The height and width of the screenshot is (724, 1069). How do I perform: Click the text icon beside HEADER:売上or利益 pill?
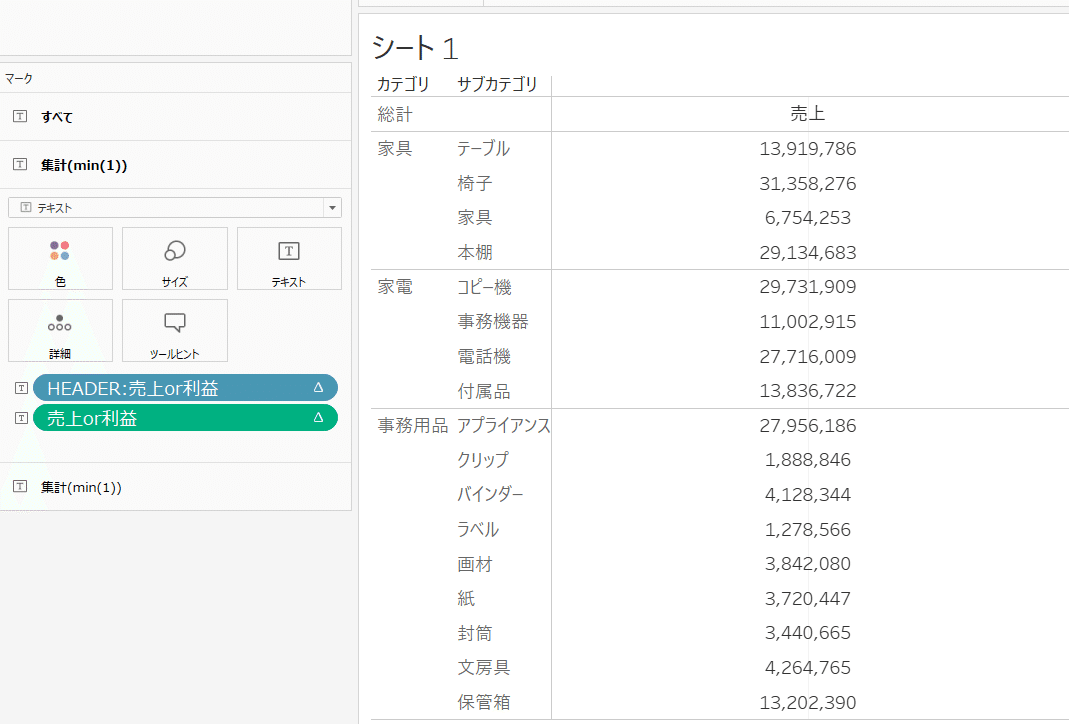(21, 388)
